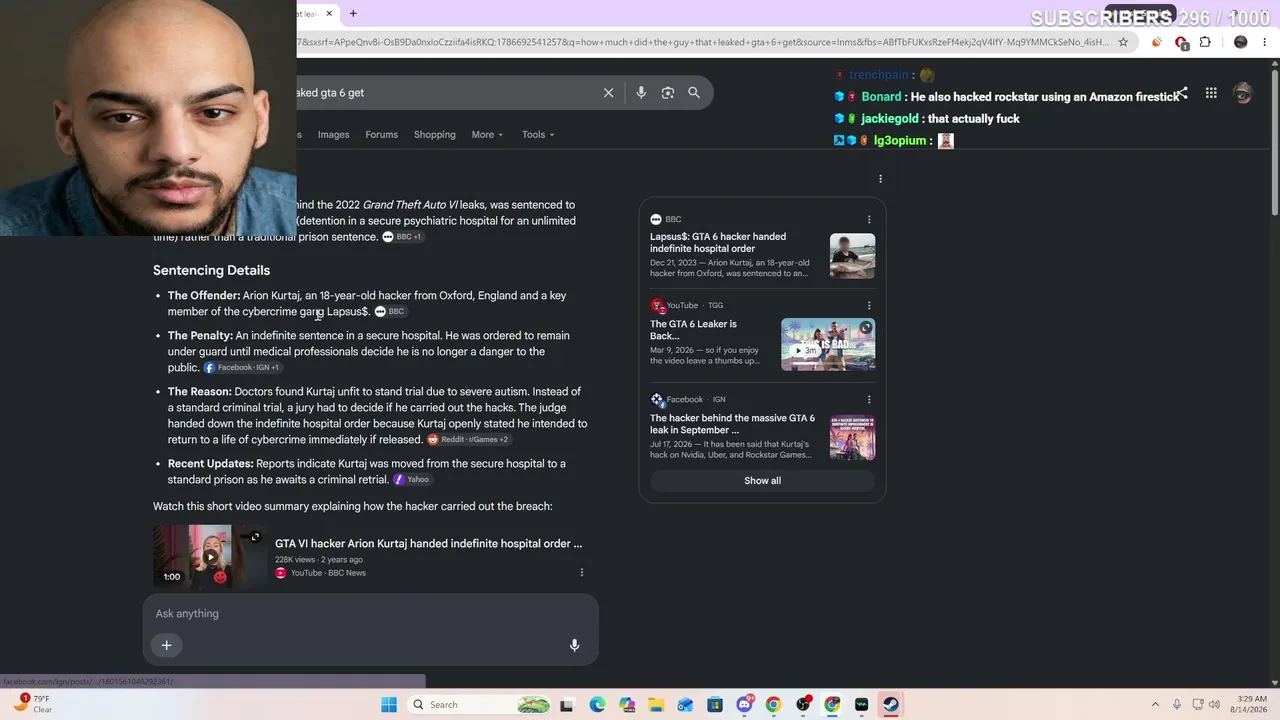This screenshot has width=1280, height=720.
Task: Submit the query with the magnifier icon
Action: click(694, 93)
